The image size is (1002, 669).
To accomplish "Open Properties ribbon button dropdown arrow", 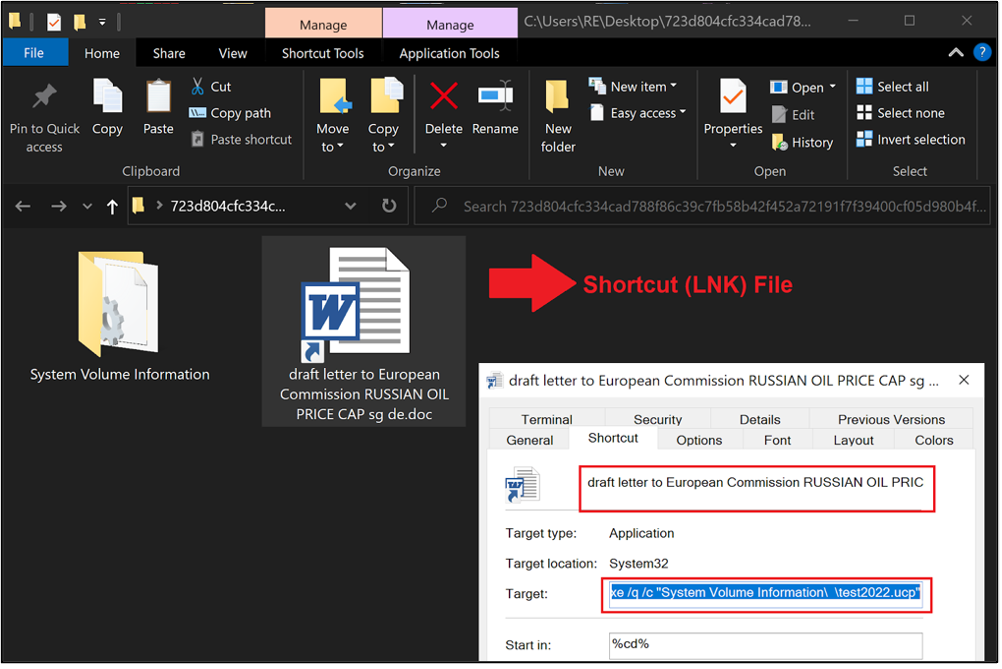I will click(x=733, y=146).
